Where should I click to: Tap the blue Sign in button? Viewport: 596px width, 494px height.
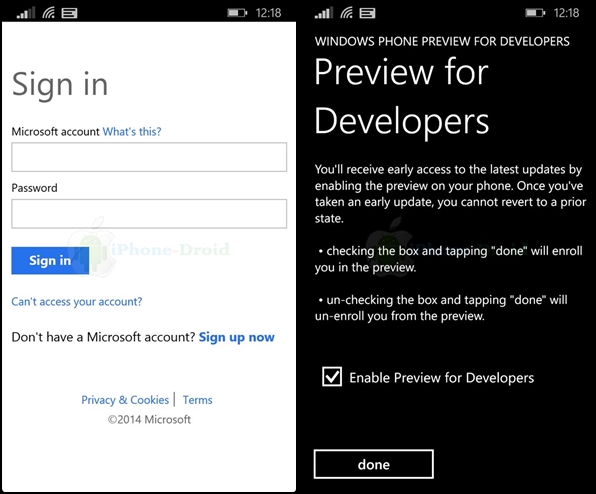click(50, 260)
